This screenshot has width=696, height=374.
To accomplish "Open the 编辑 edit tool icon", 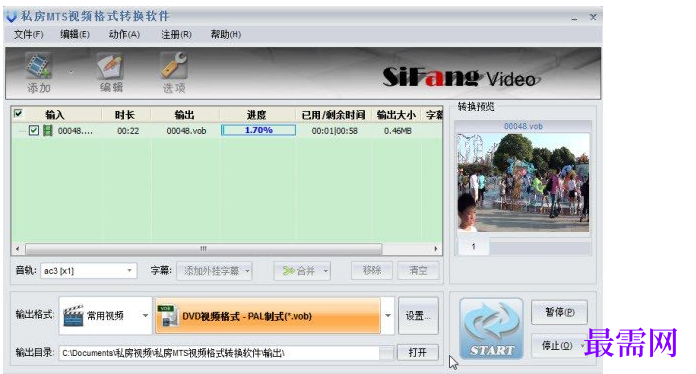I will click(111, 67).
